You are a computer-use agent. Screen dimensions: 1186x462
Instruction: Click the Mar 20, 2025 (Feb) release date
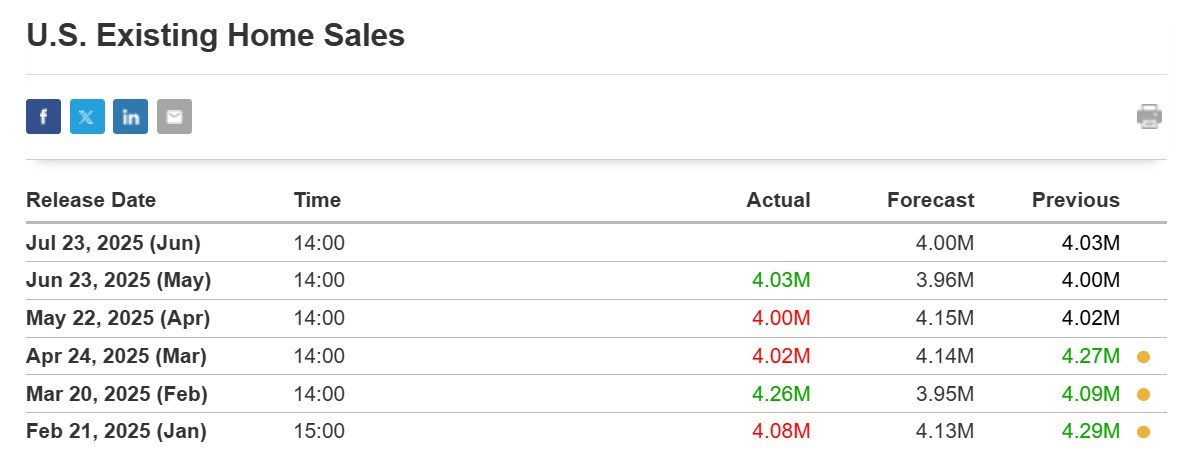116,394
